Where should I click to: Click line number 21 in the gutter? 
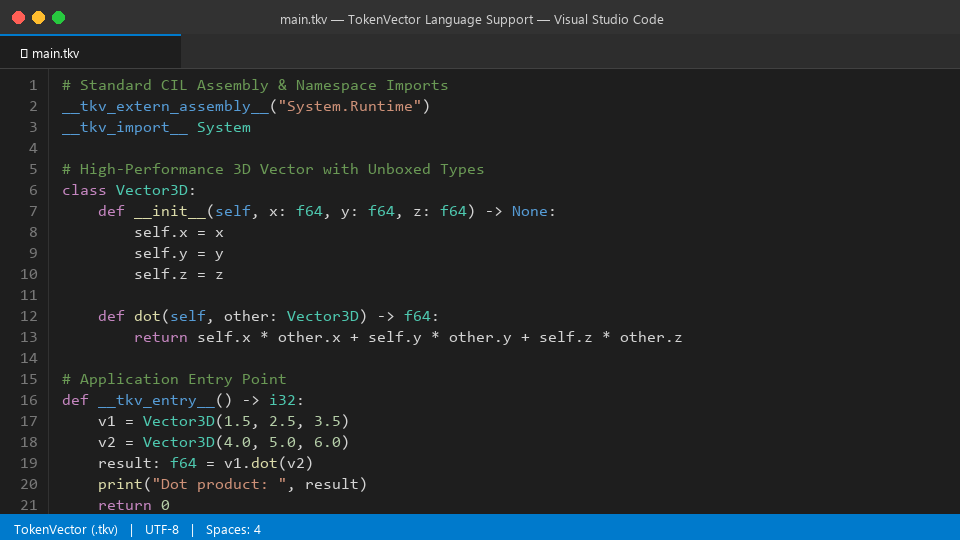[x=29, y=505]
